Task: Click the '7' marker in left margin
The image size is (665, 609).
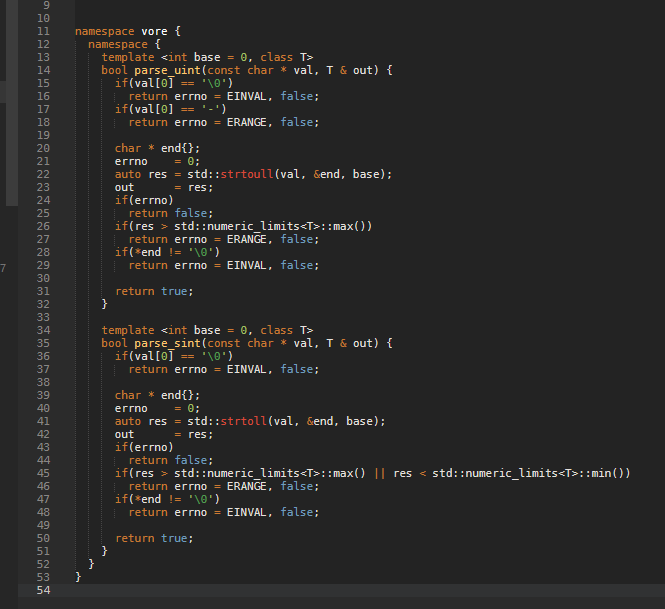Action: pyautogui.click(x=4, y=268)
